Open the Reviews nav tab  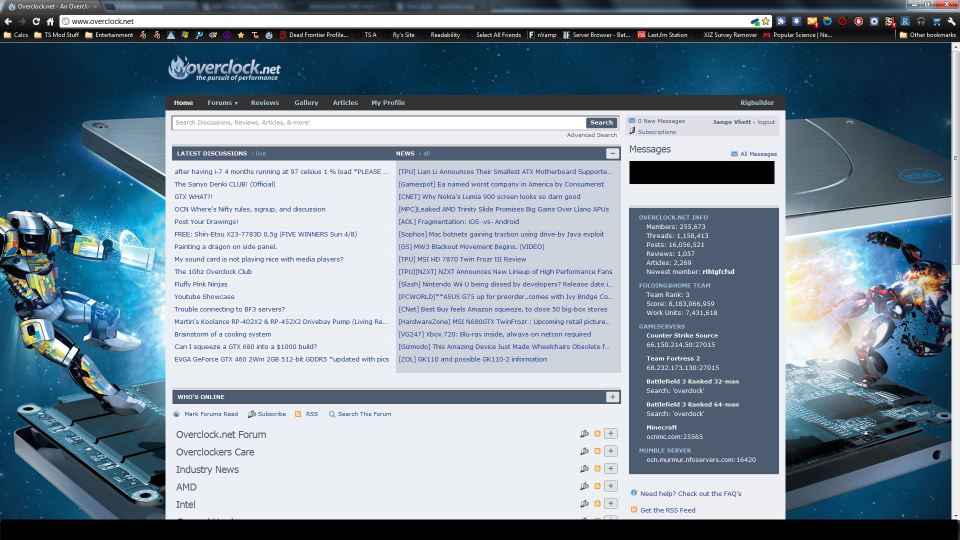coord(264,103)
